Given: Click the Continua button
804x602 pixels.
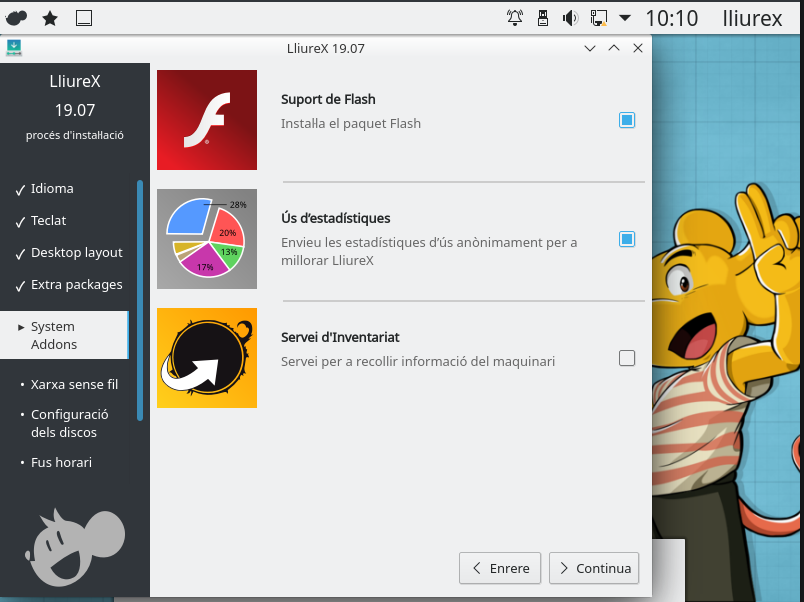Looking at the screenshot, I should point(594,568).
